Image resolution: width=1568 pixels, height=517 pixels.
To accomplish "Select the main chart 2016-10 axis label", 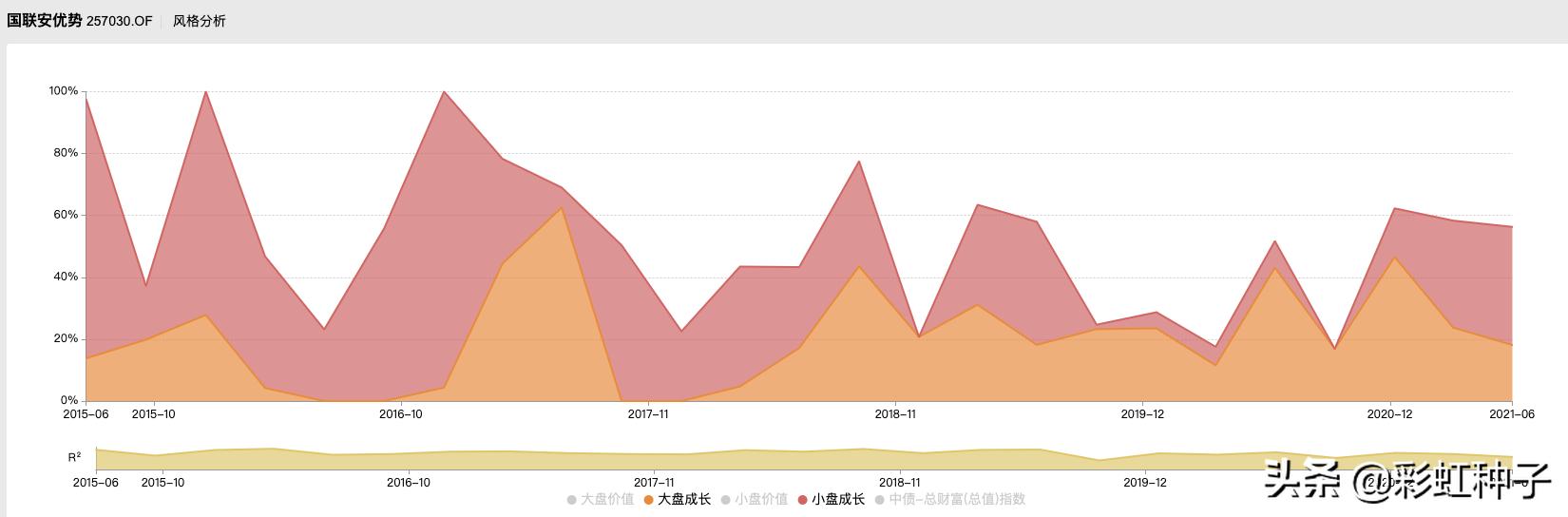I will [401, 414].
